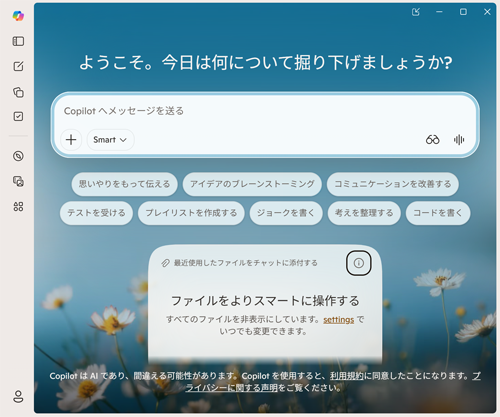This screenshot has height=417, width=500.
Task: Click the glasses Vision icon
Action: [432, 140]
